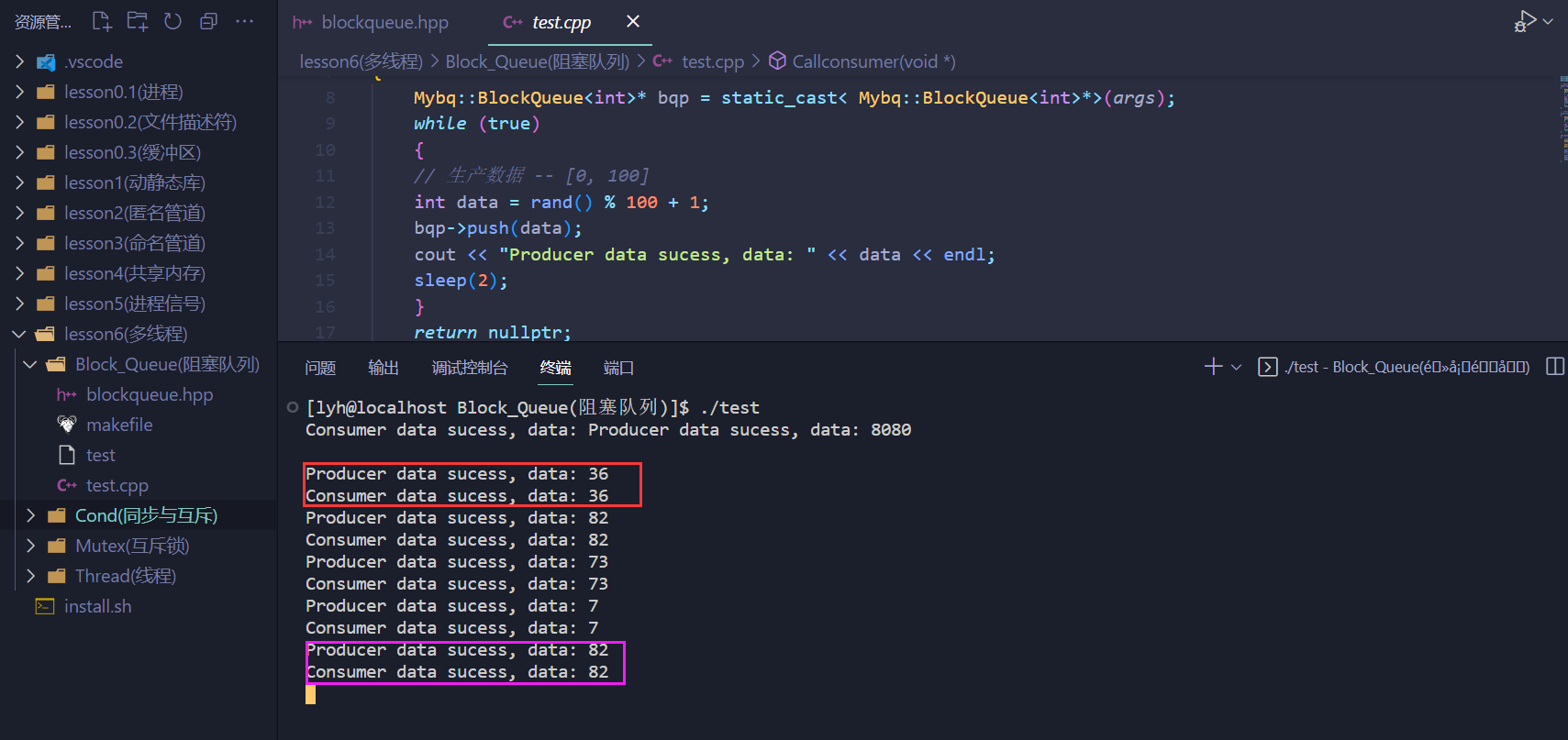
Task: Click the blockqueue.hpp header file icon in tree
Action: pyautogui.click(x=67, y=394)
